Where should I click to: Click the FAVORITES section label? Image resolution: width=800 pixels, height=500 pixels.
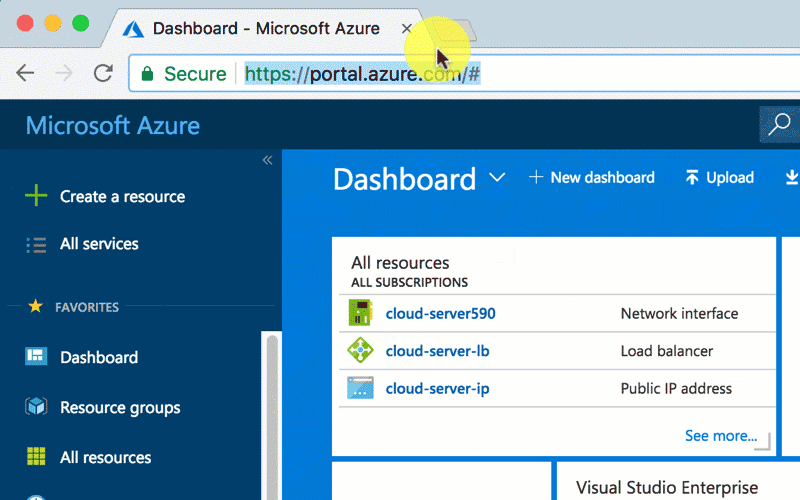(x=87, y=307)
